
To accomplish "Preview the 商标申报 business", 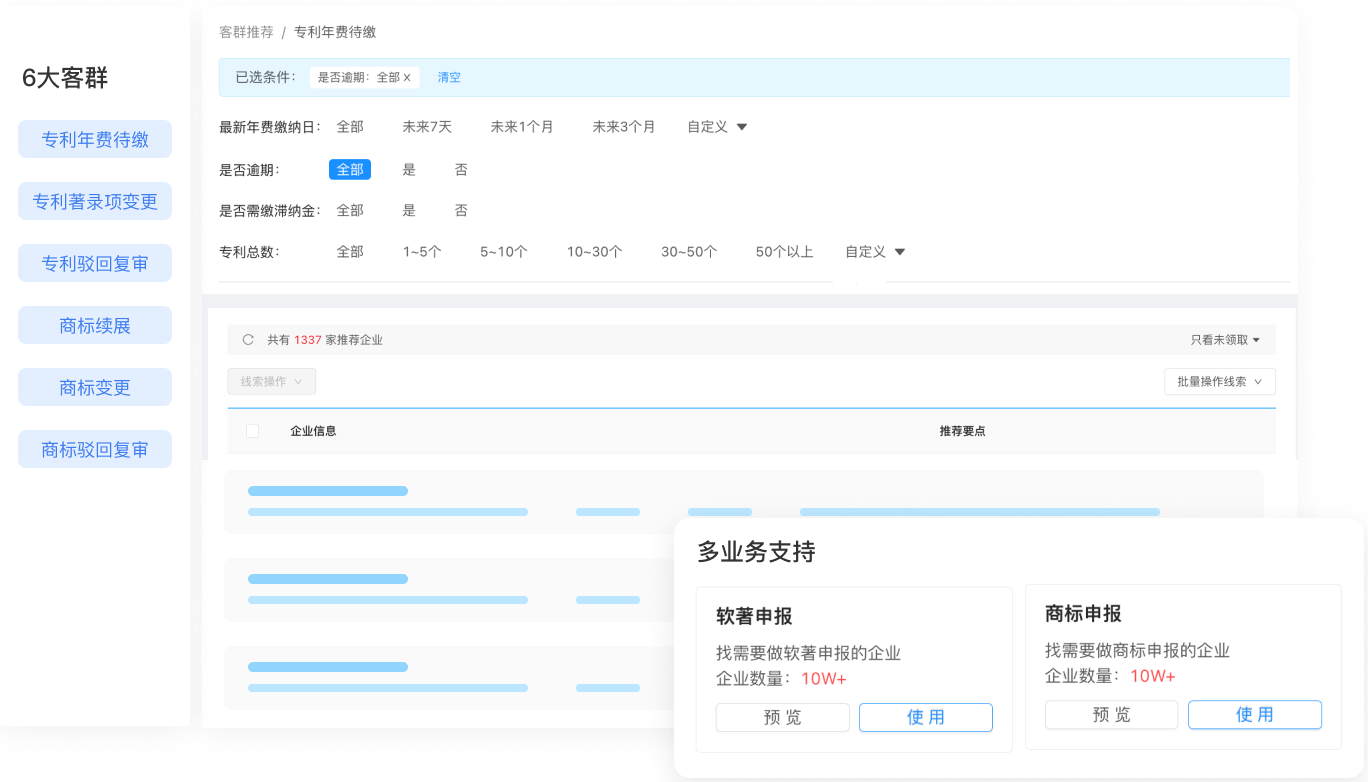I will click(x=1112, y=715).
